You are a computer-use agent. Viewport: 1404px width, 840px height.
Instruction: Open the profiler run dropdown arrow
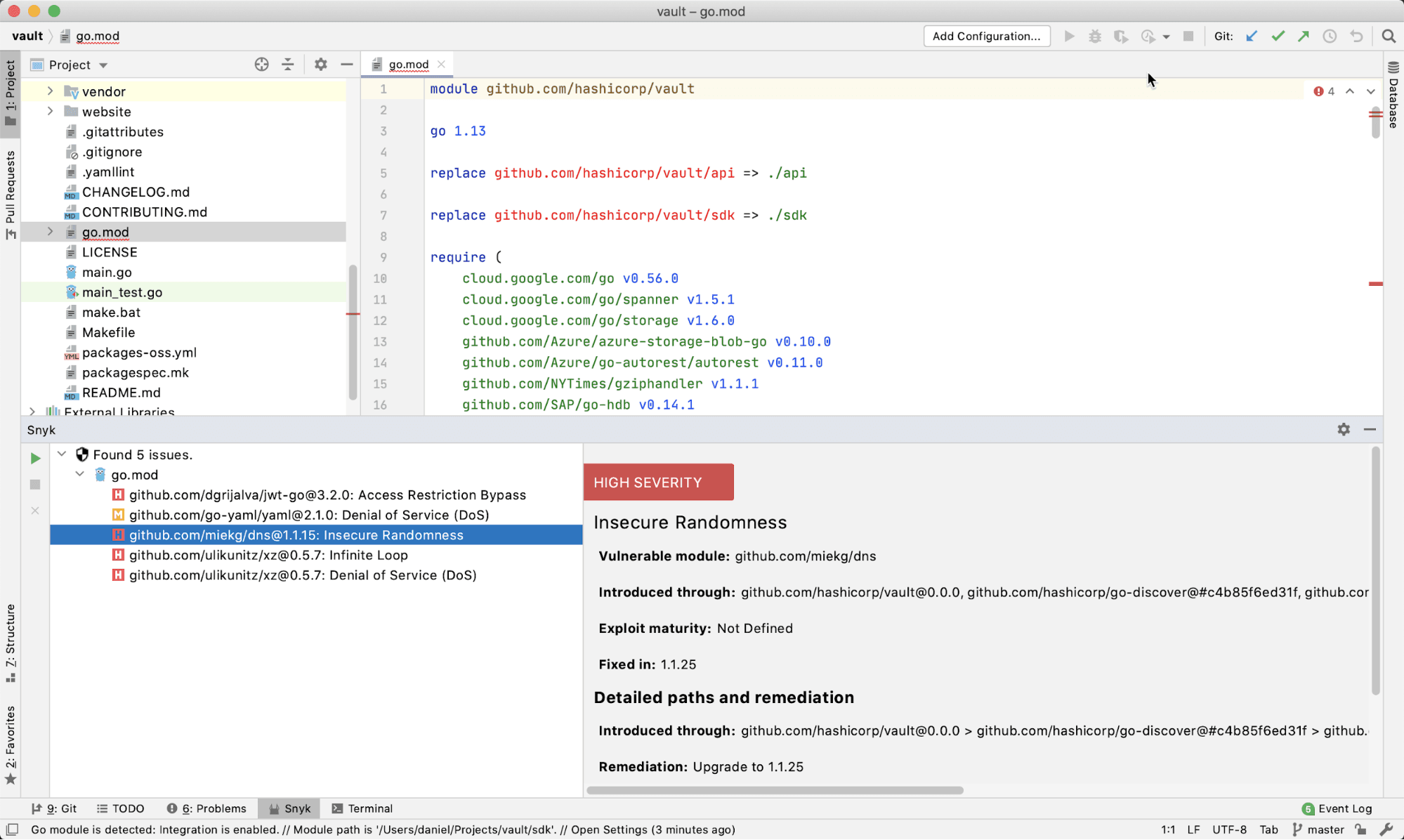[x=1166, y=37]
